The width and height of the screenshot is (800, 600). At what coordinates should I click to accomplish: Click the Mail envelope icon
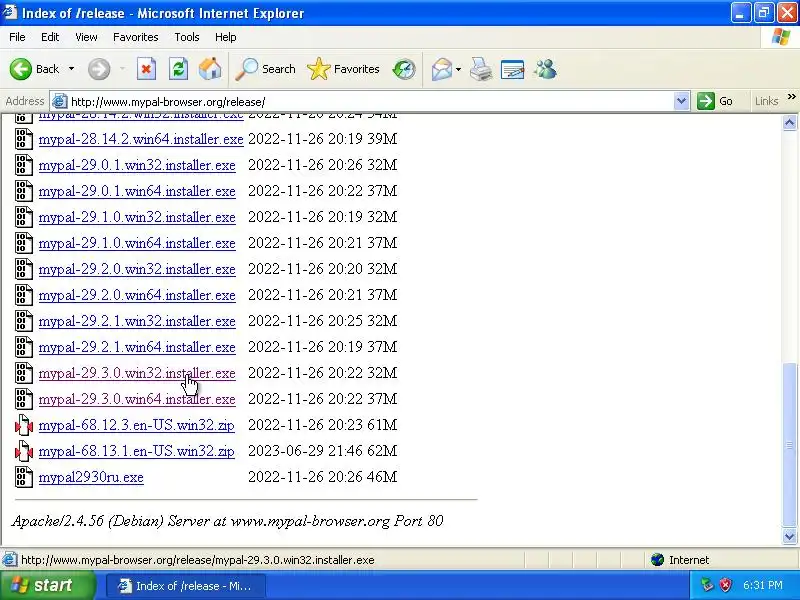(442, 69)
